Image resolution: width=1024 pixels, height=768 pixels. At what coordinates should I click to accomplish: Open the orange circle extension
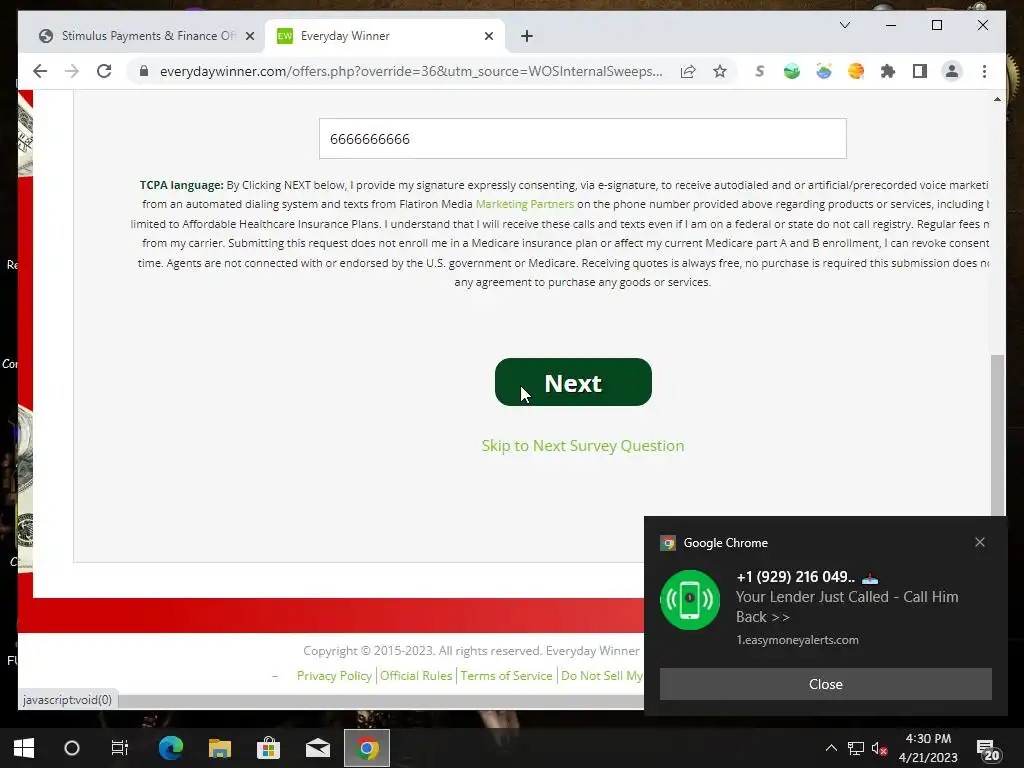pyautogui.click(x=856, y=71)
